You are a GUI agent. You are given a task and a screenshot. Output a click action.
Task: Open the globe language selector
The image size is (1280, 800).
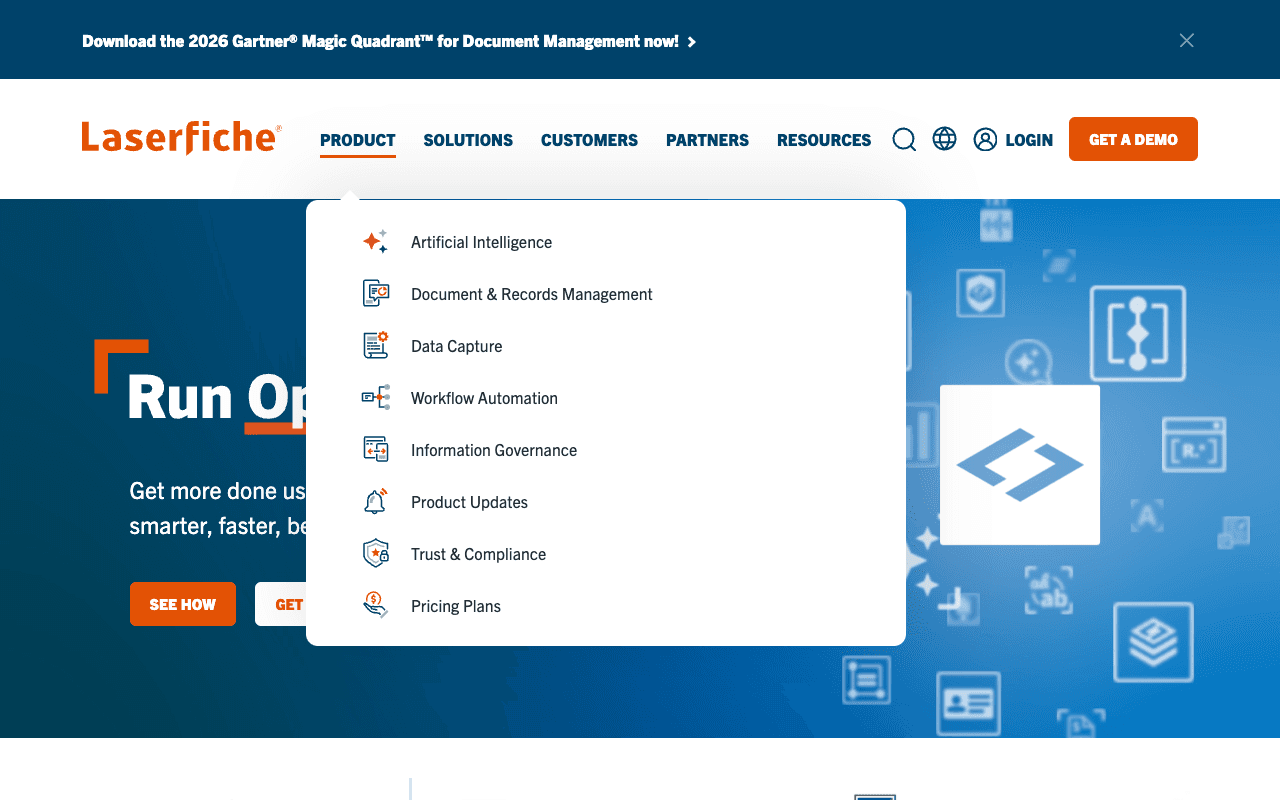(944, 138)
